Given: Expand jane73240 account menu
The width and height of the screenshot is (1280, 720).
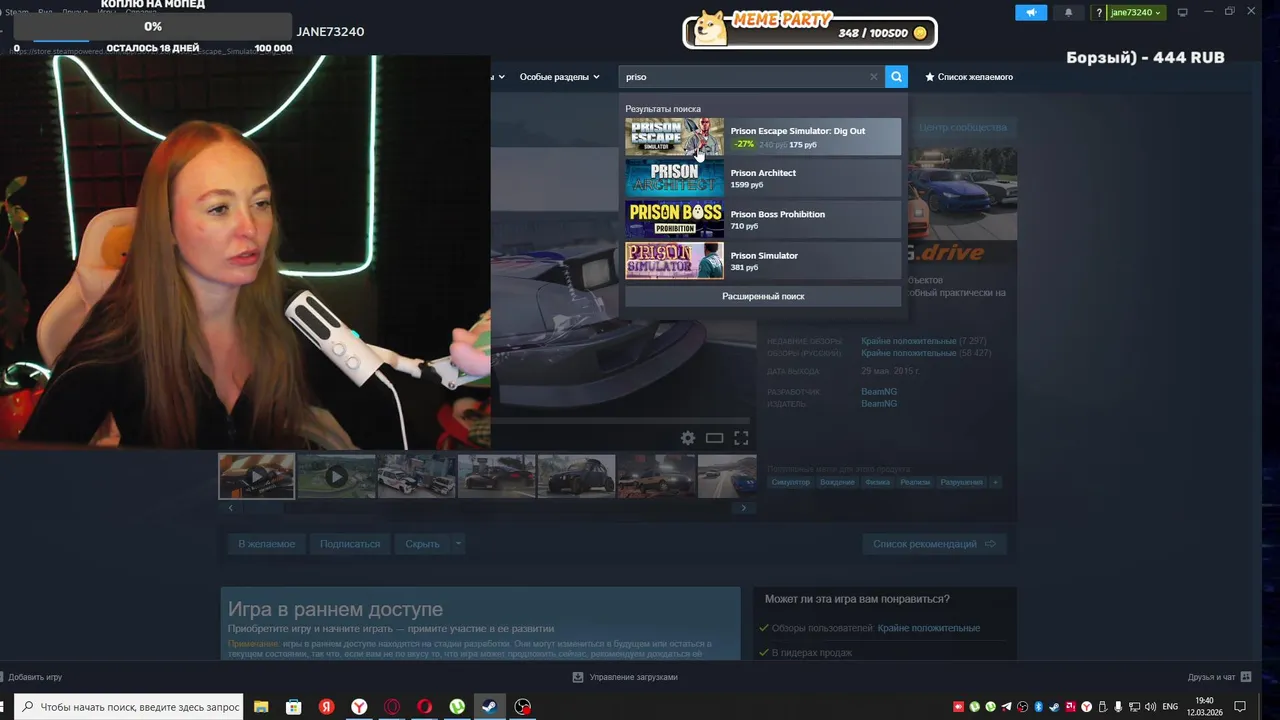Looking at the screenshot, I should [x=1135, y=13].
